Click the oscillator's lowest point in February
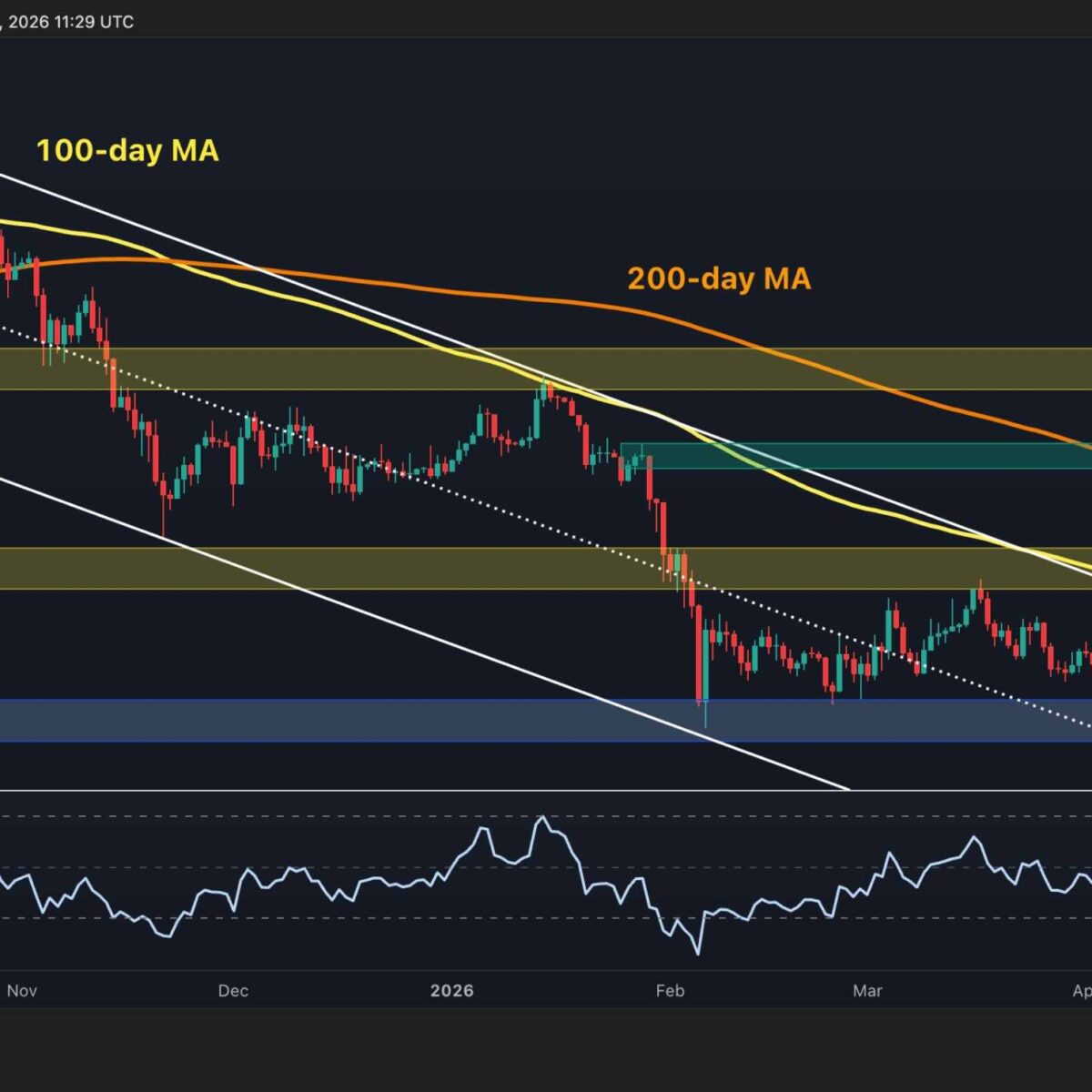 pyautogui.click(x=698, y=953)
